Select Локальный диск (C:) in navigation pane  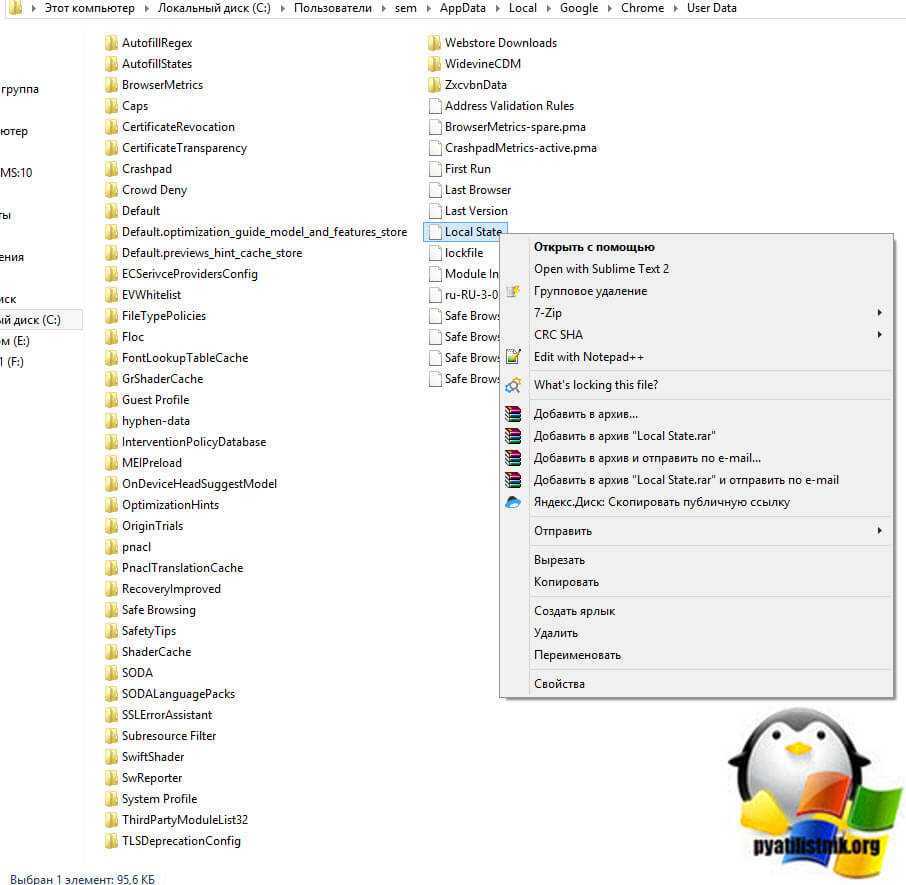(30, 320)
